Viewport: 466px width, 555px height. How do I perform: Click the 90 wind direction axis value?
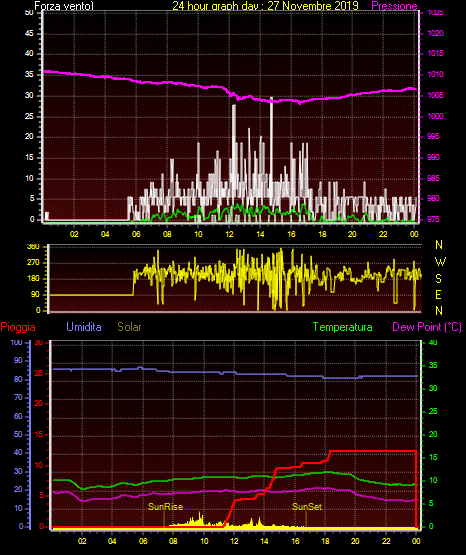tap(35, 294)
